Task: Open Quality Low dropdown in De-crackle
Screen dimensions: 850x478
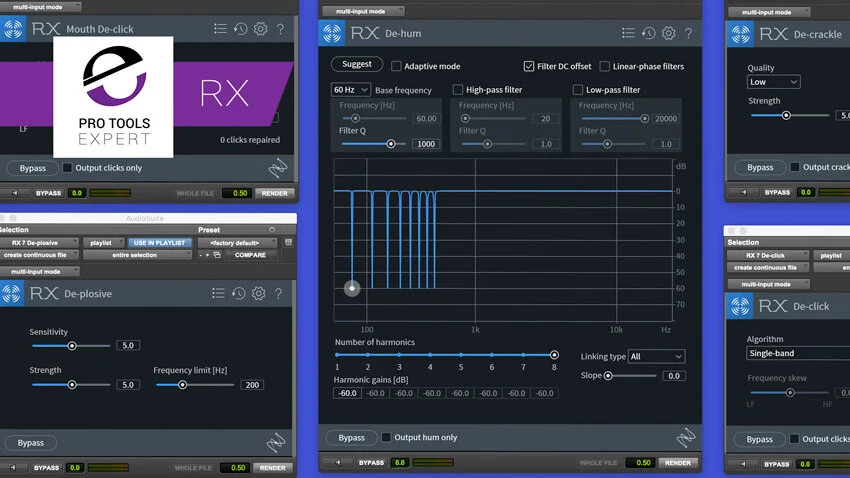Action: pos(774,82)
